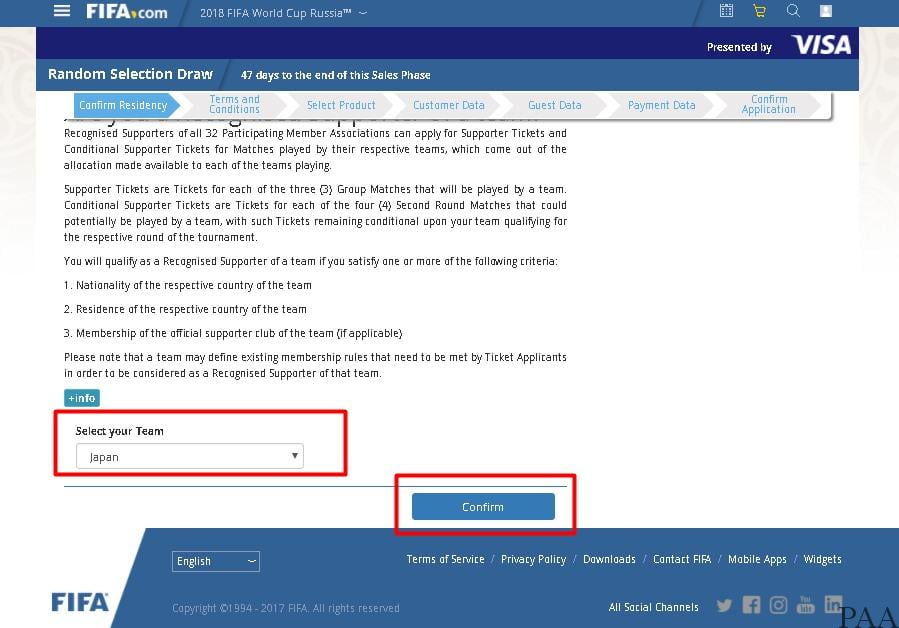Click the +info button

81,398
